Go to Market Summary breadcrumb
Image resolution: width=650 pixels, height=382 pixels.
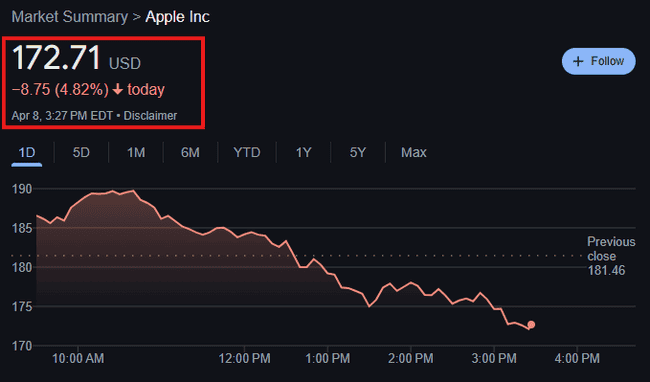point(70,17)
